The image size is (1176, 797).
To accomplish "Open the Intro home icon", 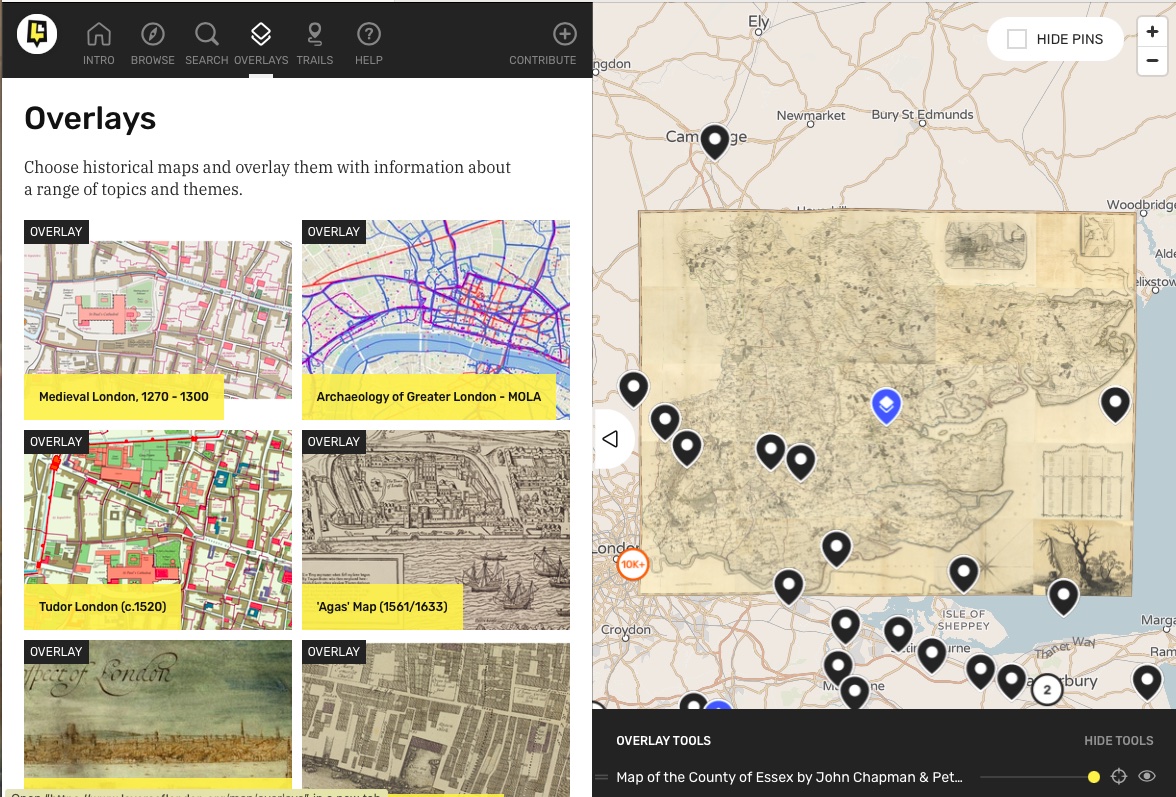I will [x=98, y=33].
